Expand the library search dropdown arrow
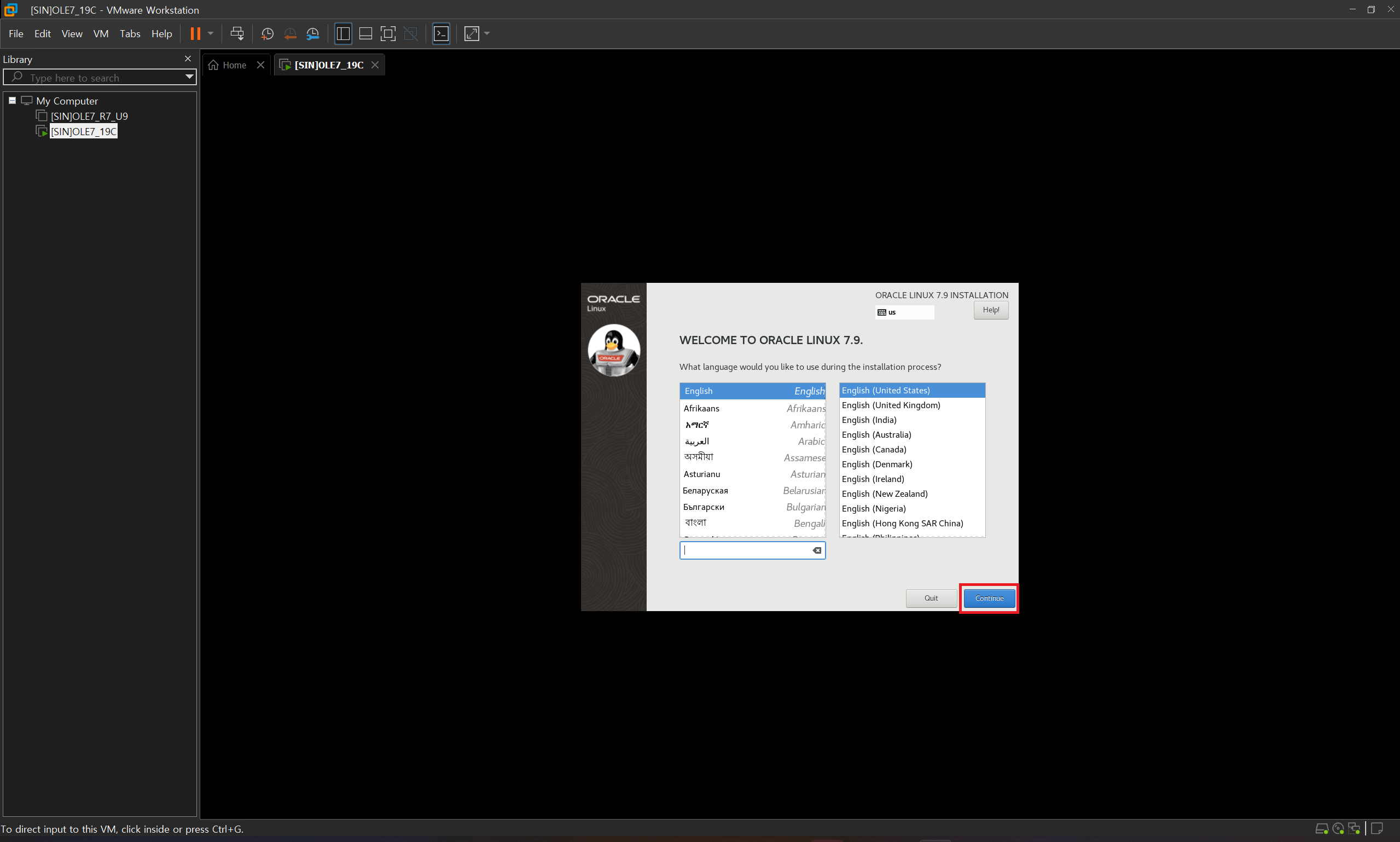 coord(189,77)
